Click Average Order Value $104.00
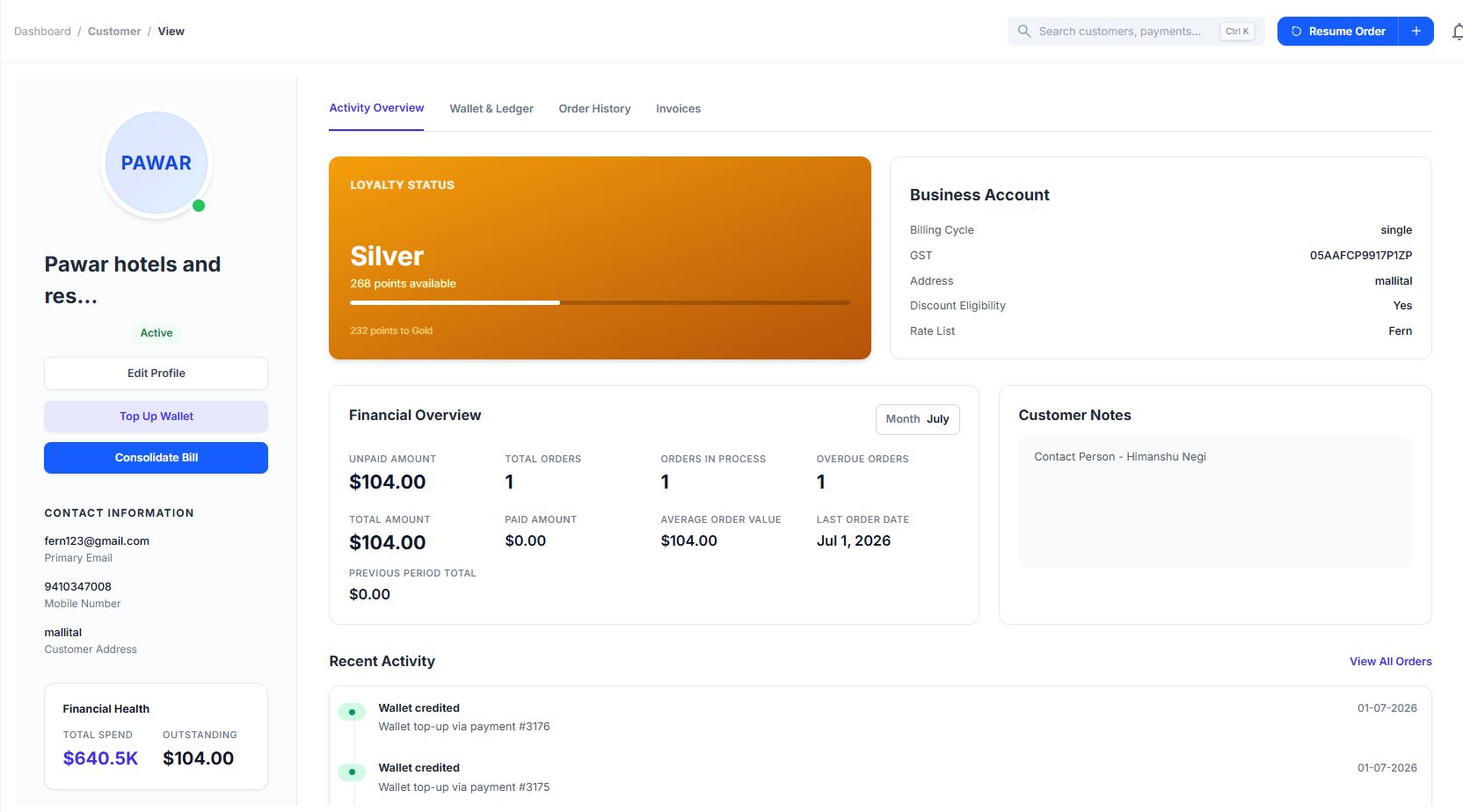 tap(689, 540)
